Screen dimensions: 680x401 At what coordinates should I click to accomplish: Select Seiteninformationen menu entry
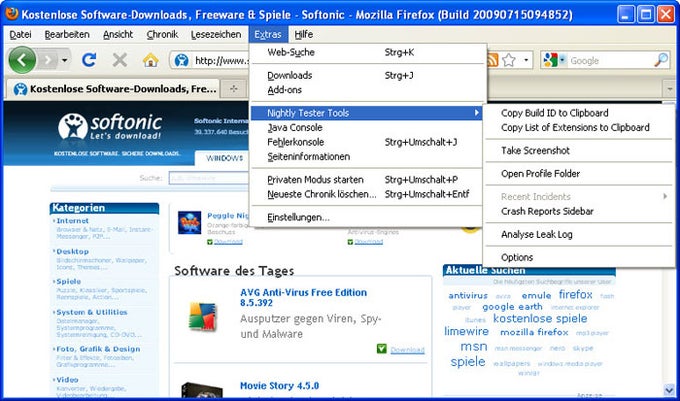tap(368, 156)
